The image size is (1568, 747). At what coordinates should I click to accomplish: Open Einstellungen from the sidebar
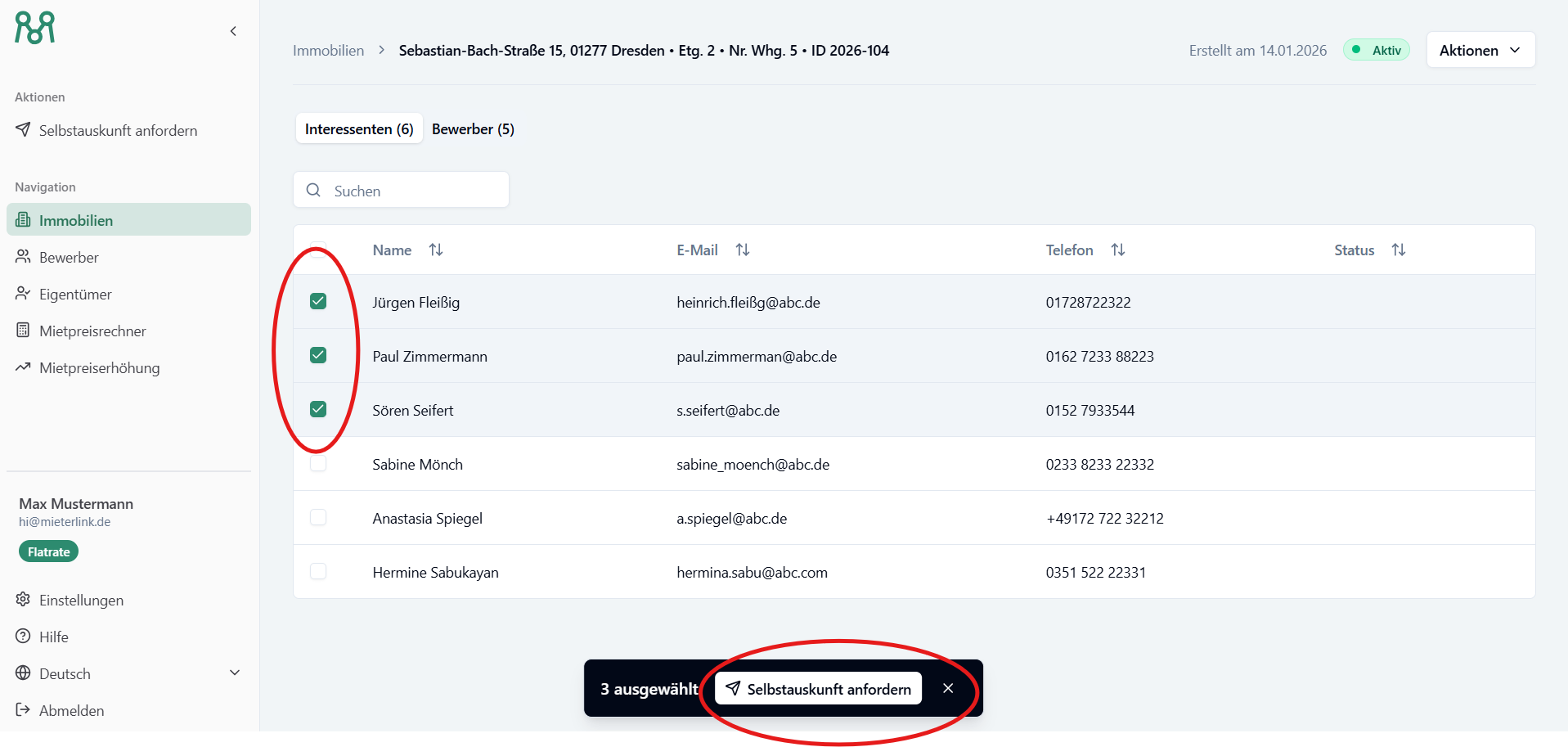(x=81, y=600)
